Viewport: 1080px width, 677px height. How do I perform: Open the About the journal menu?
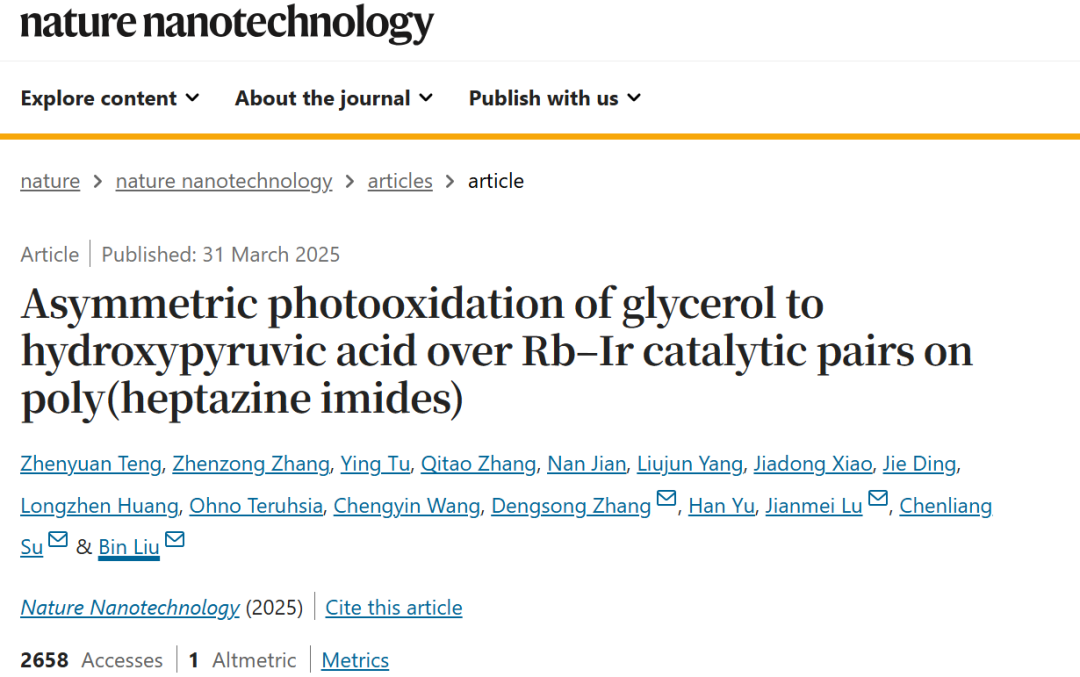coord(334,98)
